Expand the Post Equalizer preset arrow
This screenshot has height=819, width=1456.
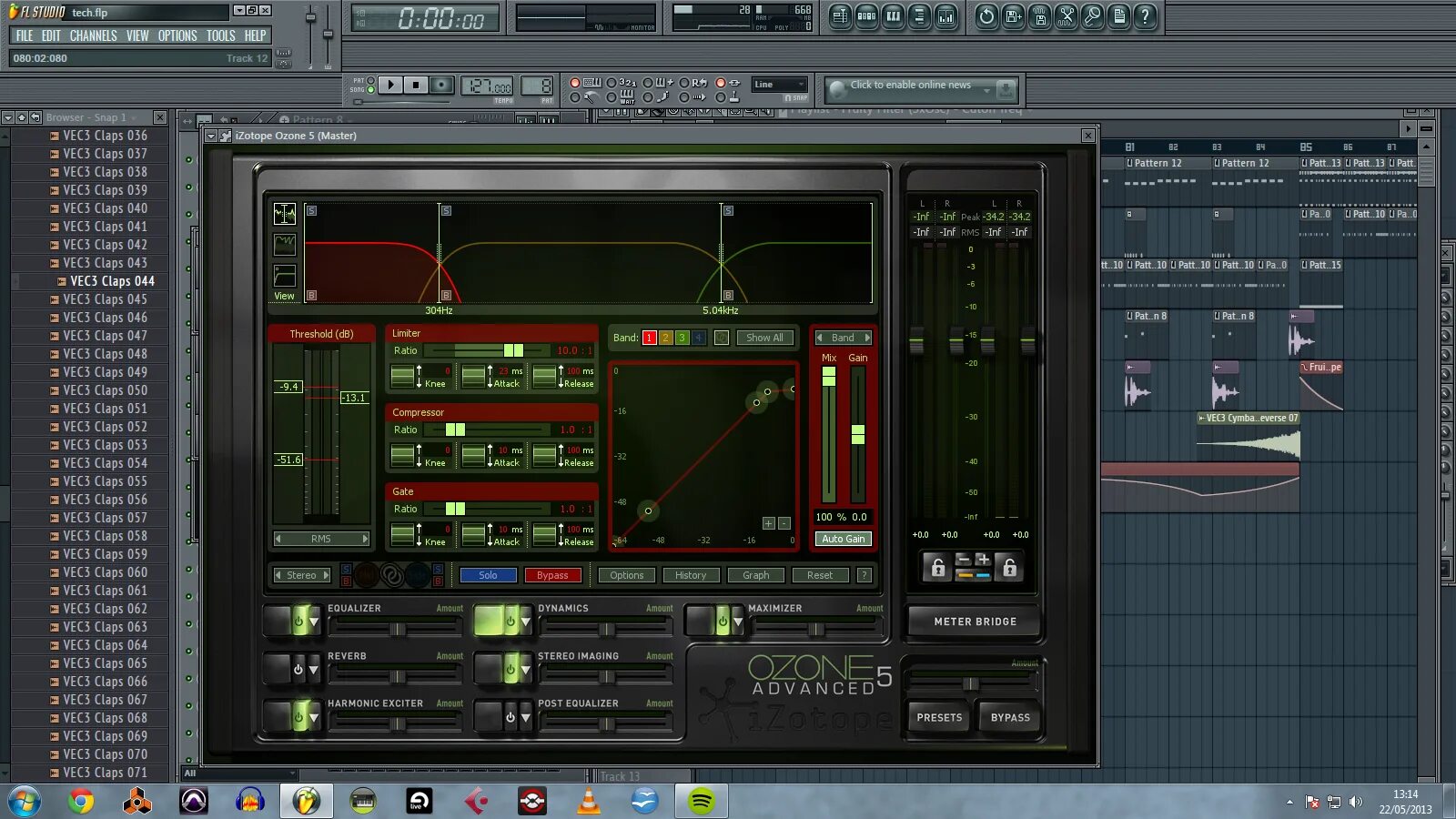[525, 718]
